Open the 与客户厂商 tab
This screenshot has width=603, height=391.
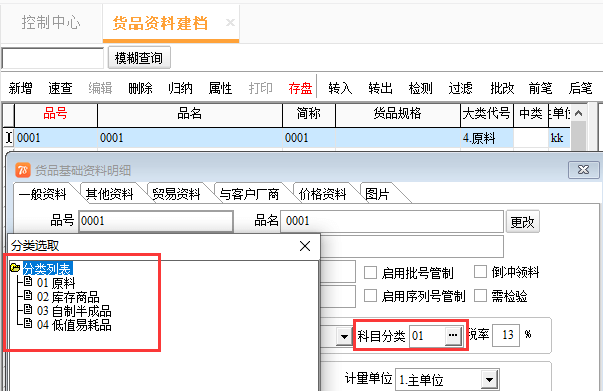(x=249, y=194)
